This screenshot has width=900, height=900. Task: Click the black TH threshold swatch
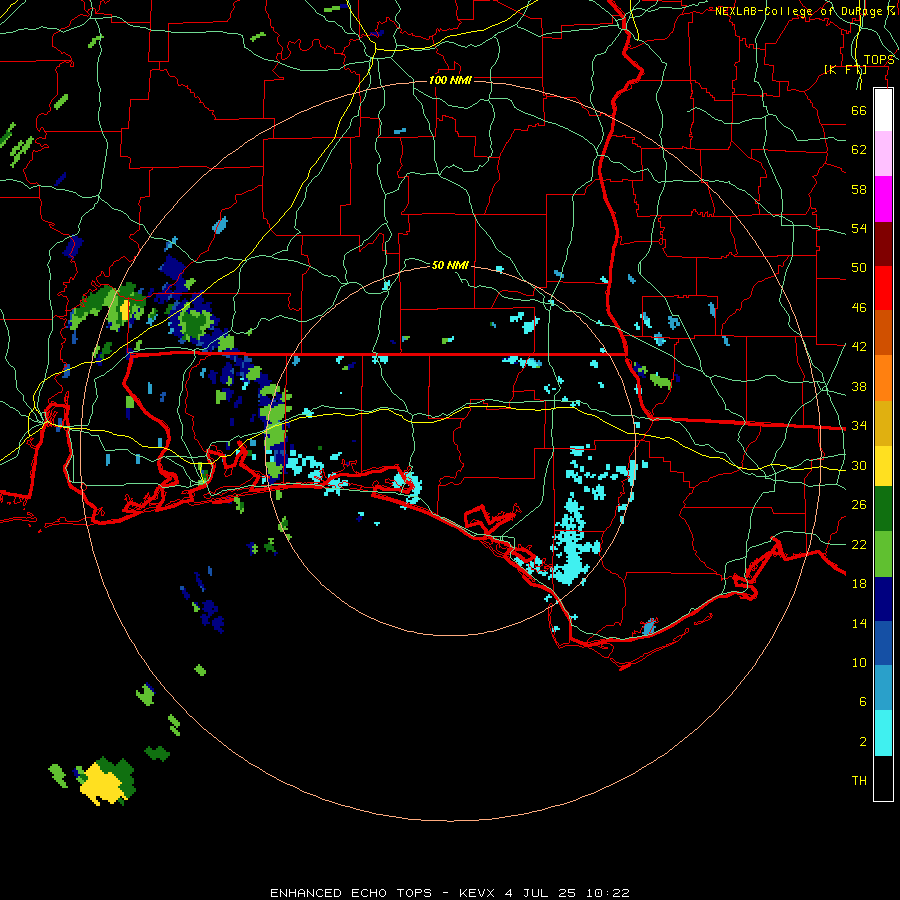pyautogui.click(x=883, y=778)
